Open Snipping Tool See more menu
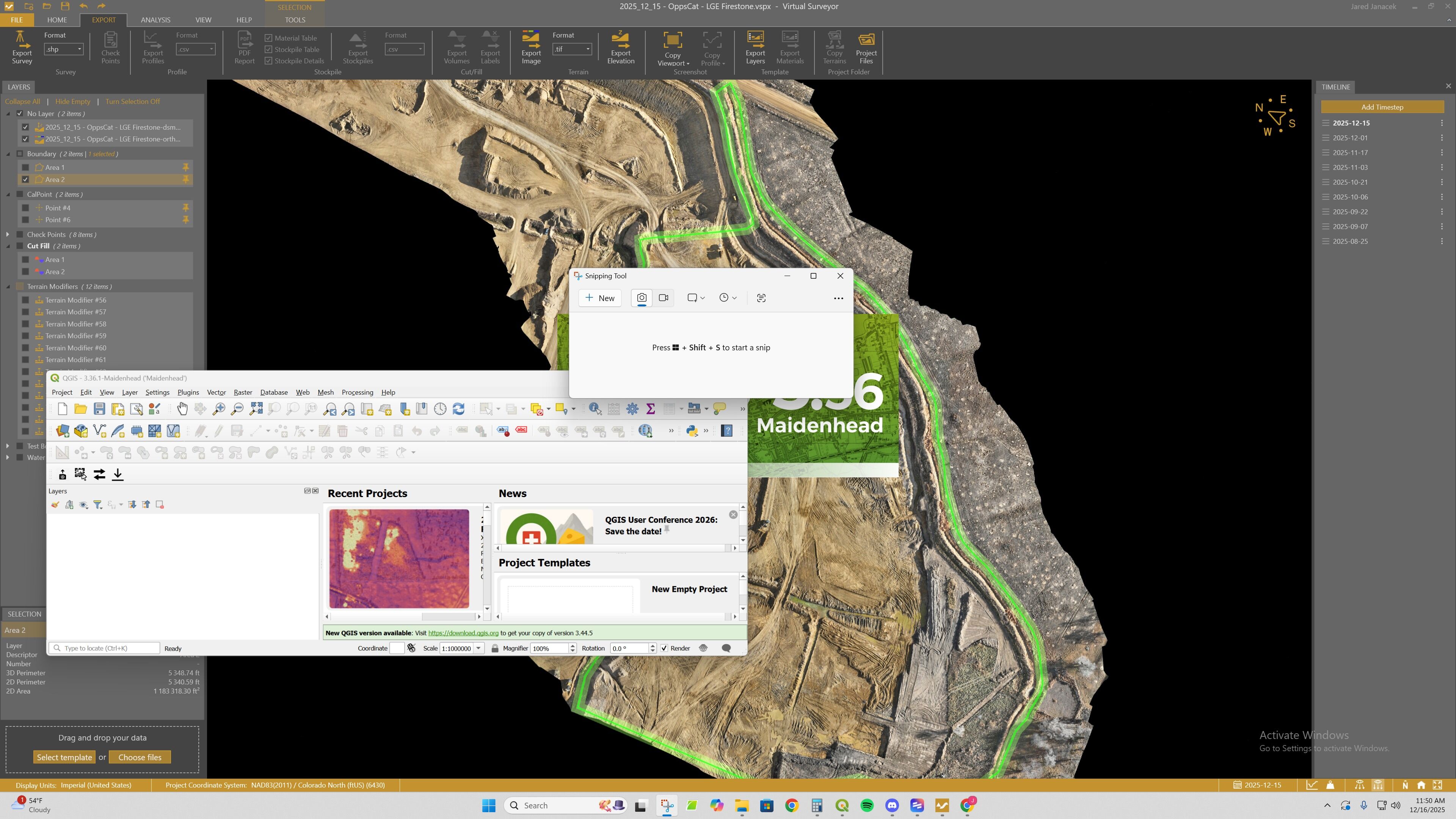Viewport: 1456px width, 819px height. [x=838, y=298]
